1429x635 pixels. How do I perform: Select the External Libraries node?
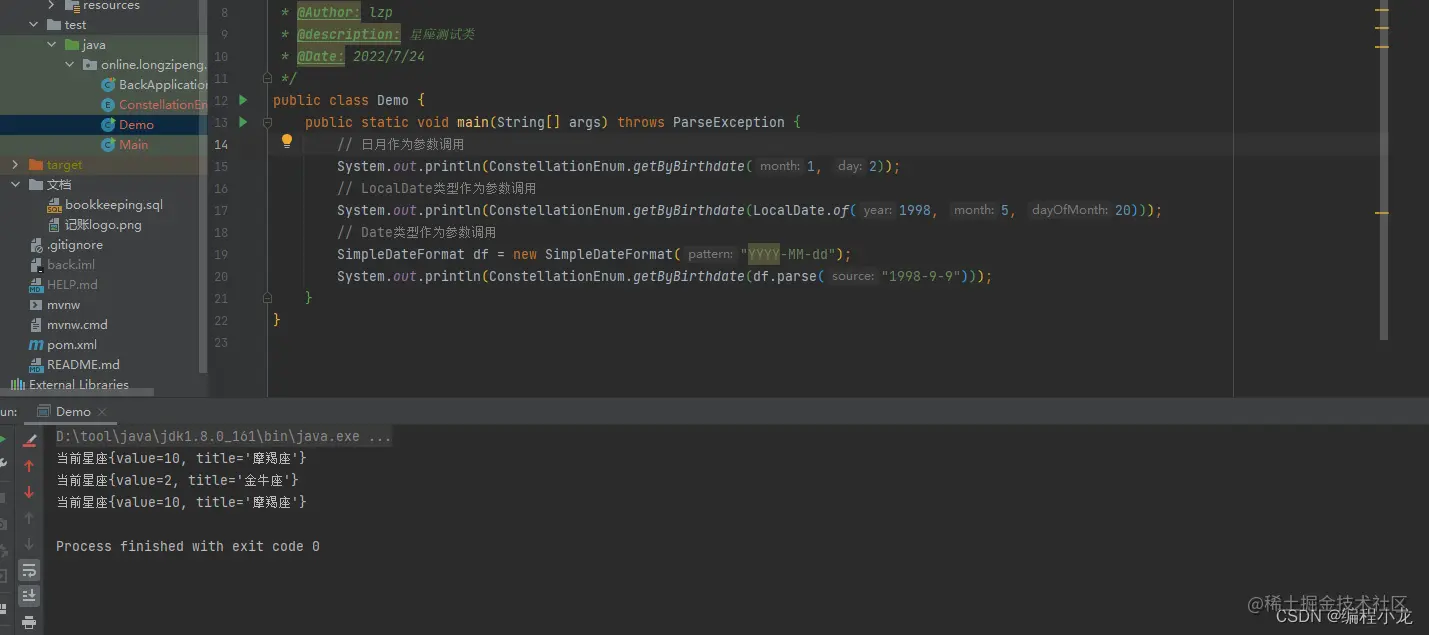(x=70, y=385)
